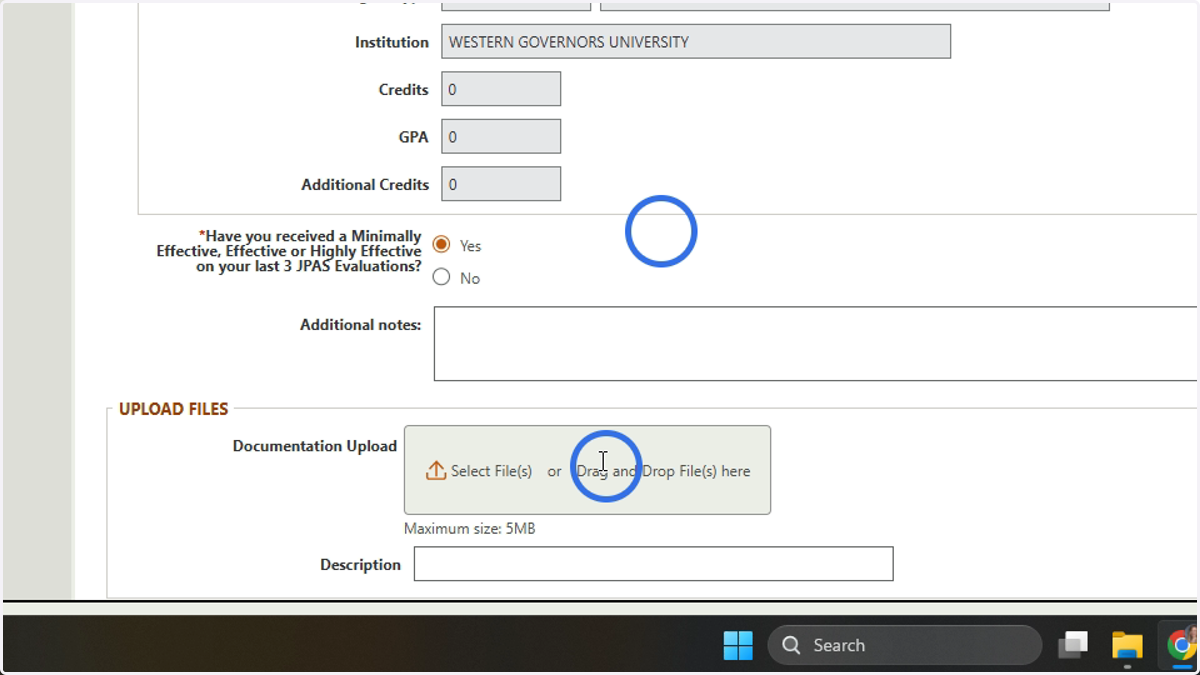Click the GPA field
Image resolution: width=1200 pixels, height=675 pixels.
click(501, 136)
